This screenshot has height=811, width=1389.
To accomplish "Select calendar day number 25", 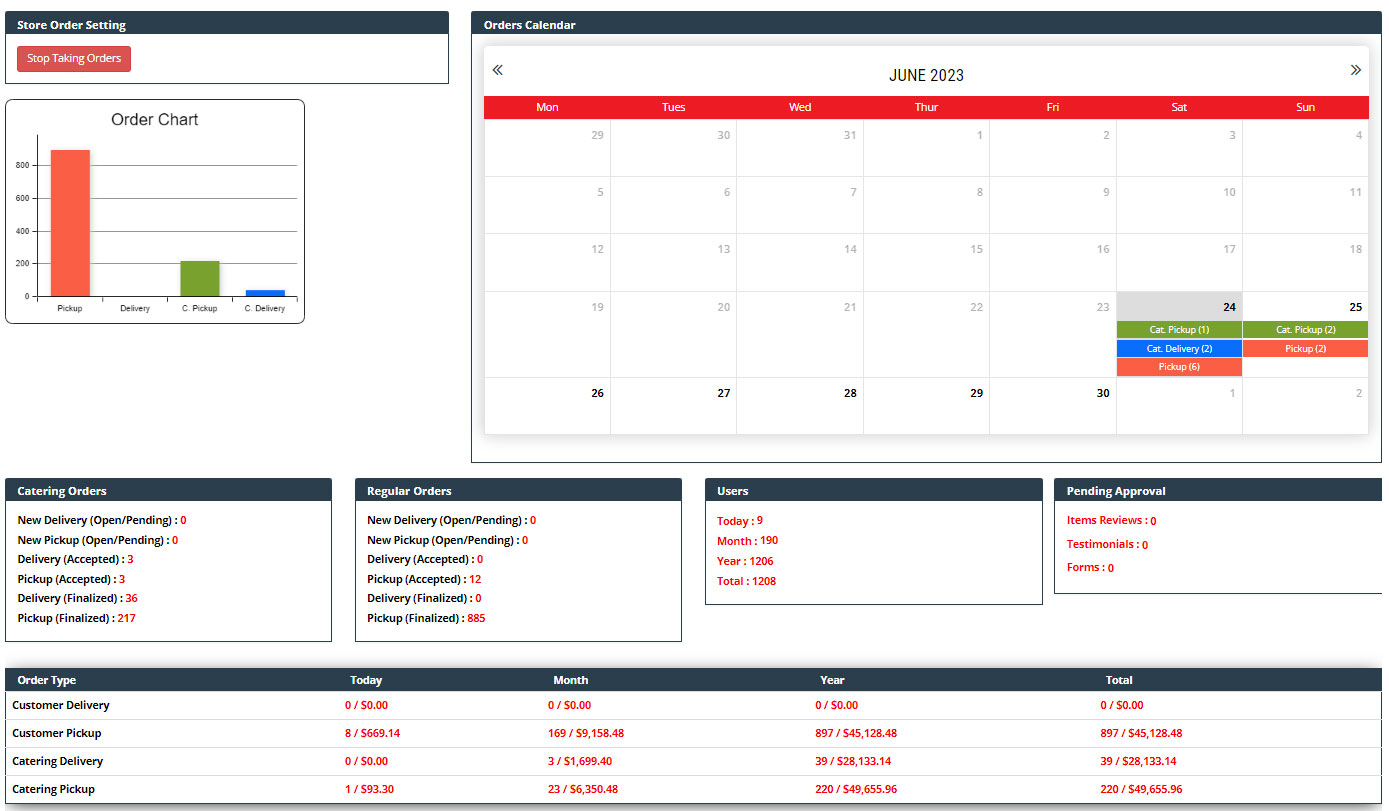I will coord(1355,307).
